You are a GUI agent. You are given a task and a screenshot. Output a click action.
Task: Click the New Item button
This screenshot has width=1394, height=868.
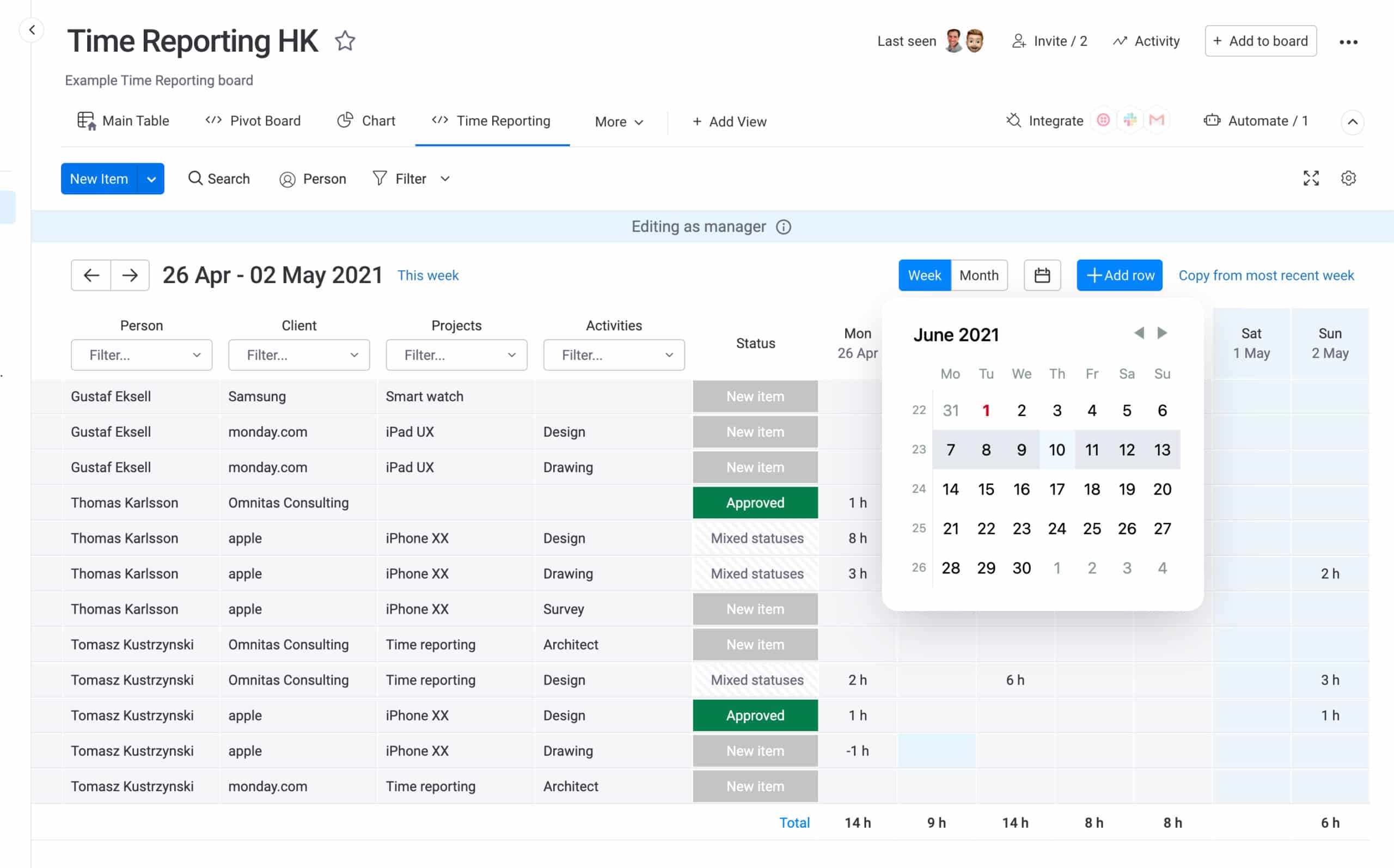point(99,179)
